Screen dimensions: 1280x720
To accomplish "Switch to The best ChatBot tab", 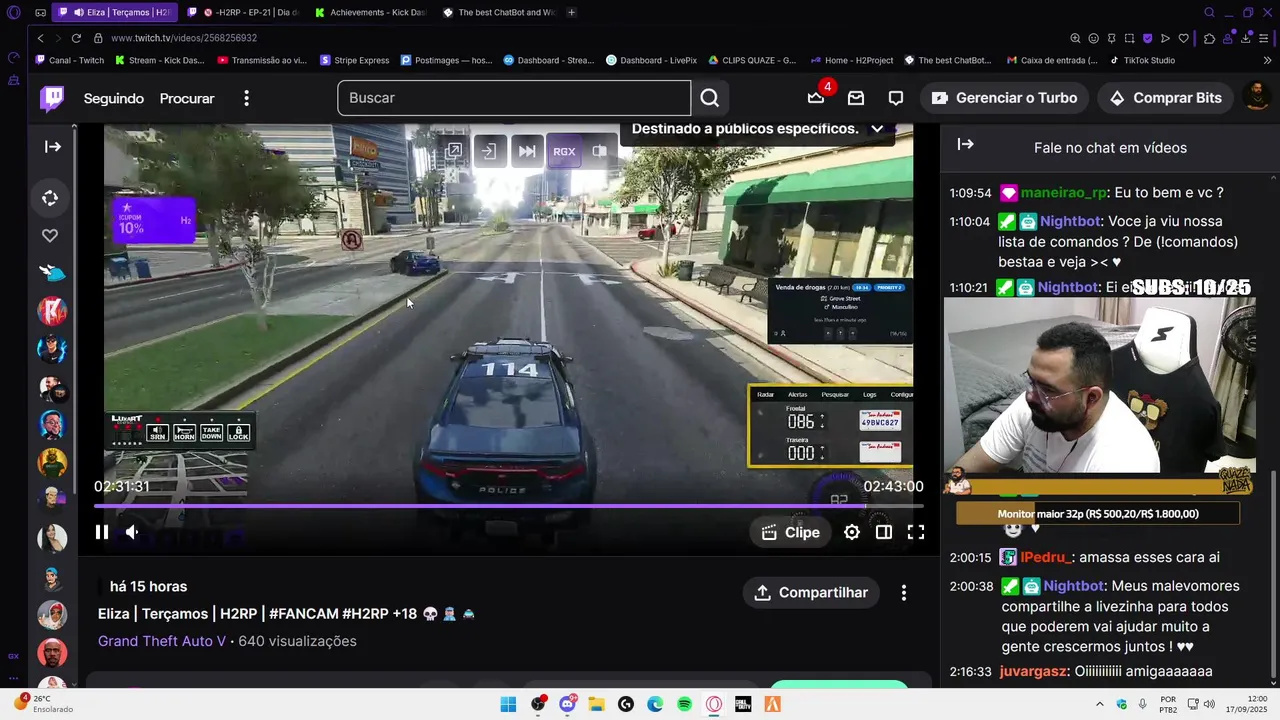I will pyautogui.click(x=498, y=12).
